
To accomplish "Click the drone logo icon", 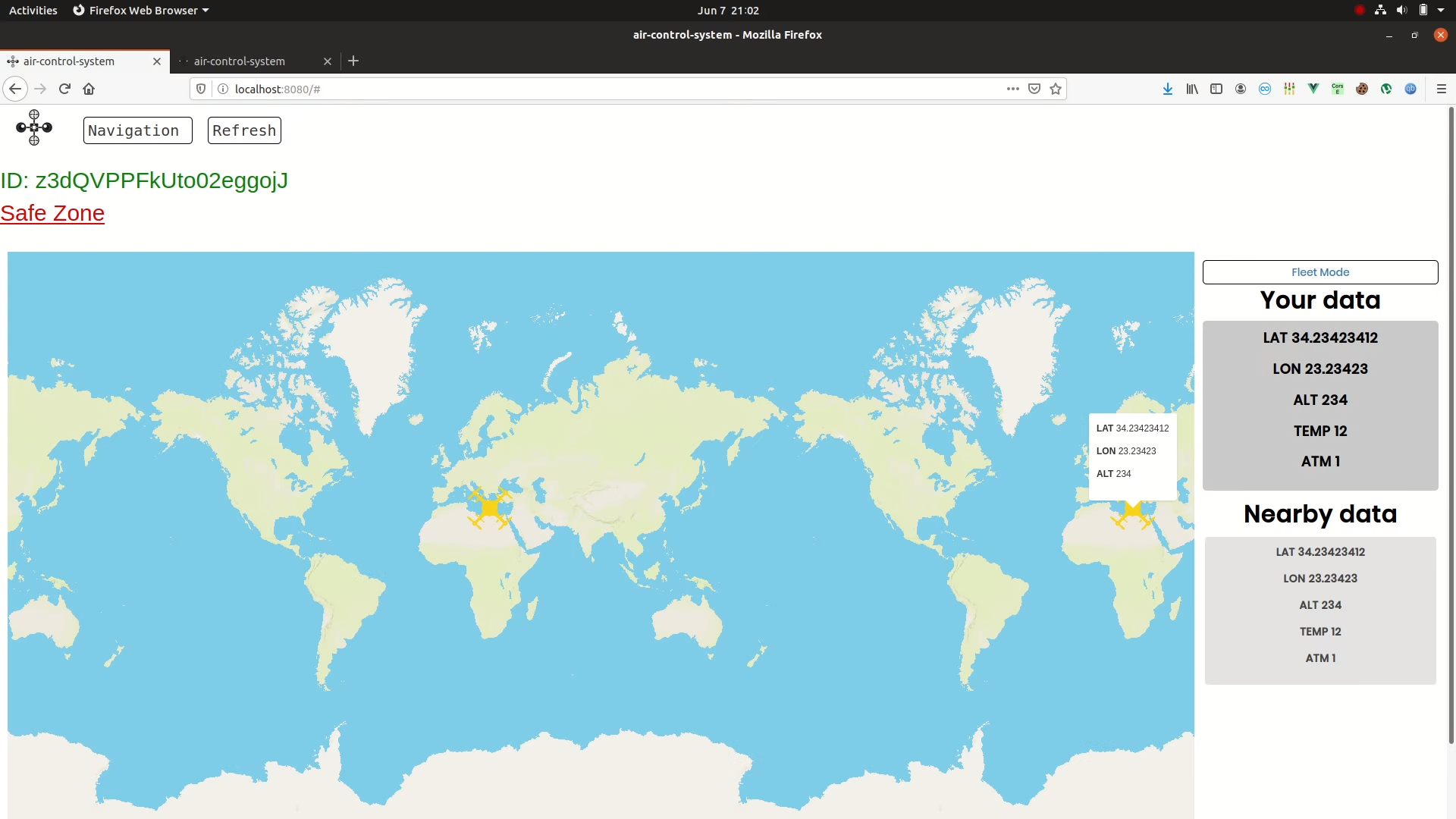I will (x=34, y=127).
